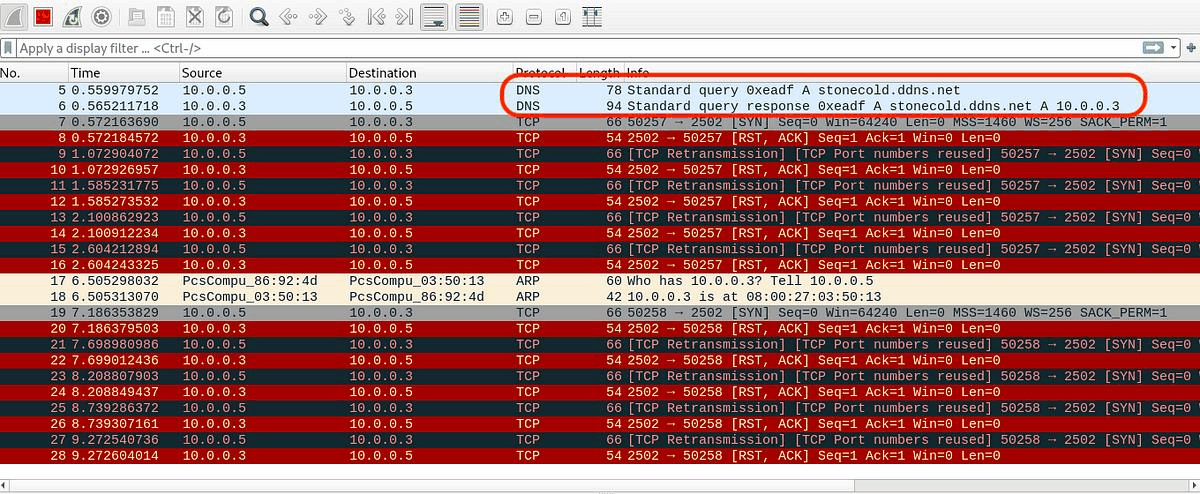Select packet 16 at time 2.604243325
This screenshot has width=1200, height=494.
[x=600, y=265]
